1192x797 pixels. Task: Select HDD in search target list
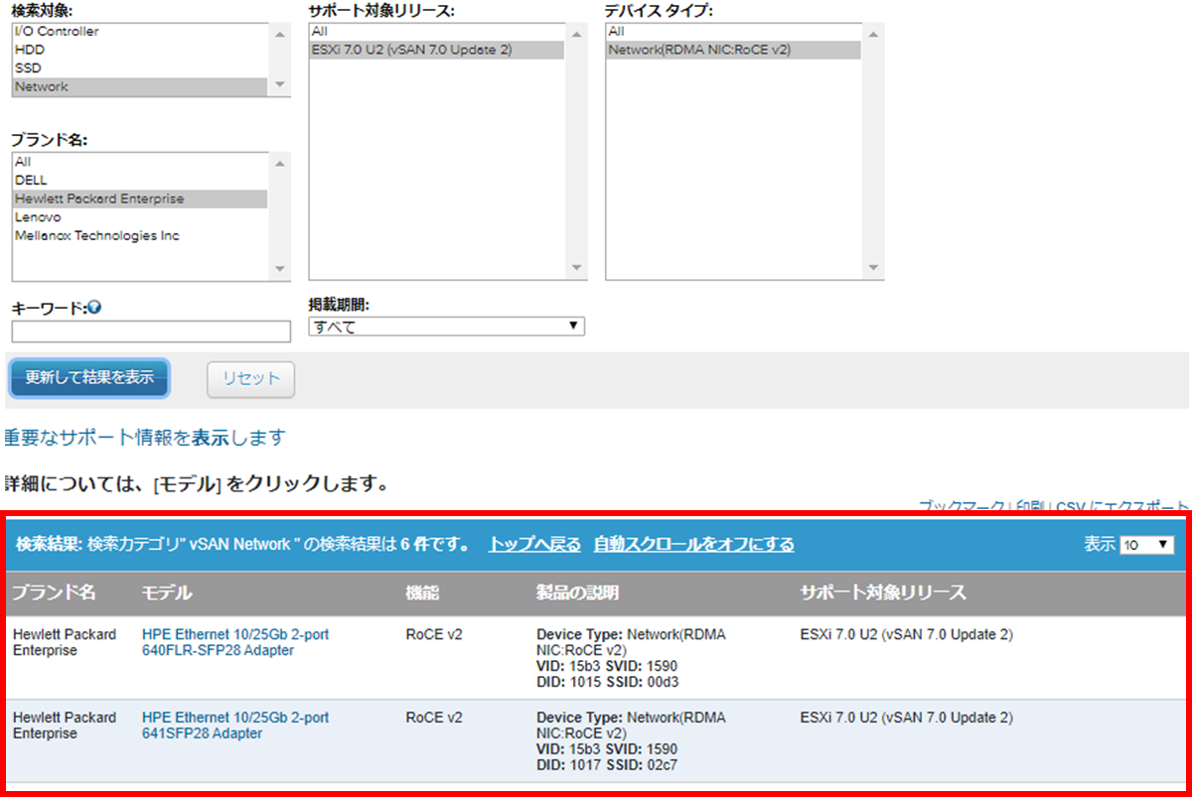pos(140,49)
